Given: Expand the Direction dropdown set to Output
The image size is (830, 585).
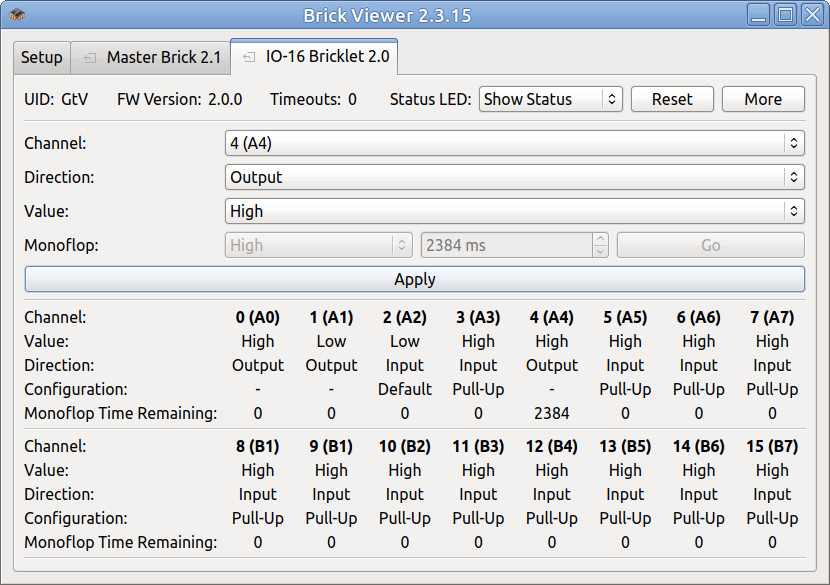Looking at the screenshot, I should pos(515,178).
